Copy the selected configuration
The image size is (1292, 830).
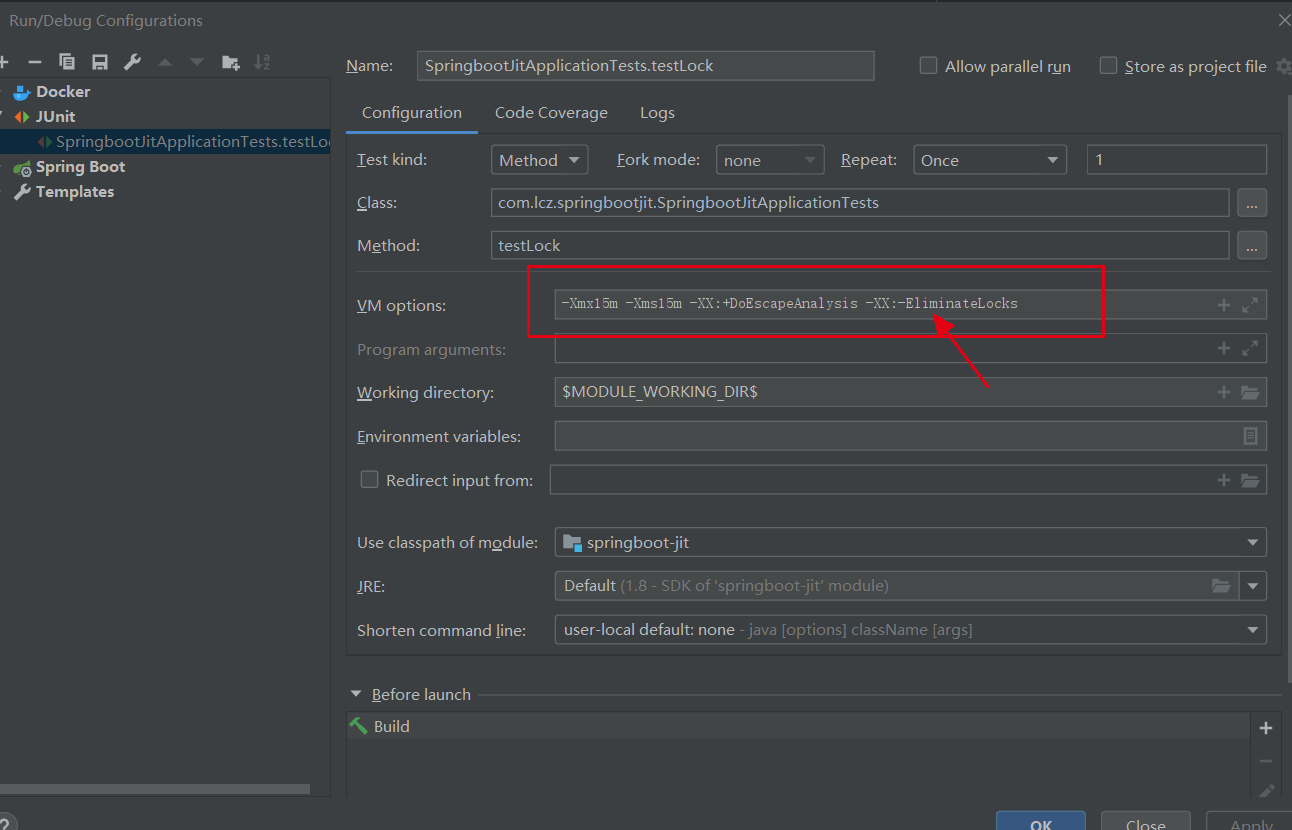tap(67, 62)
